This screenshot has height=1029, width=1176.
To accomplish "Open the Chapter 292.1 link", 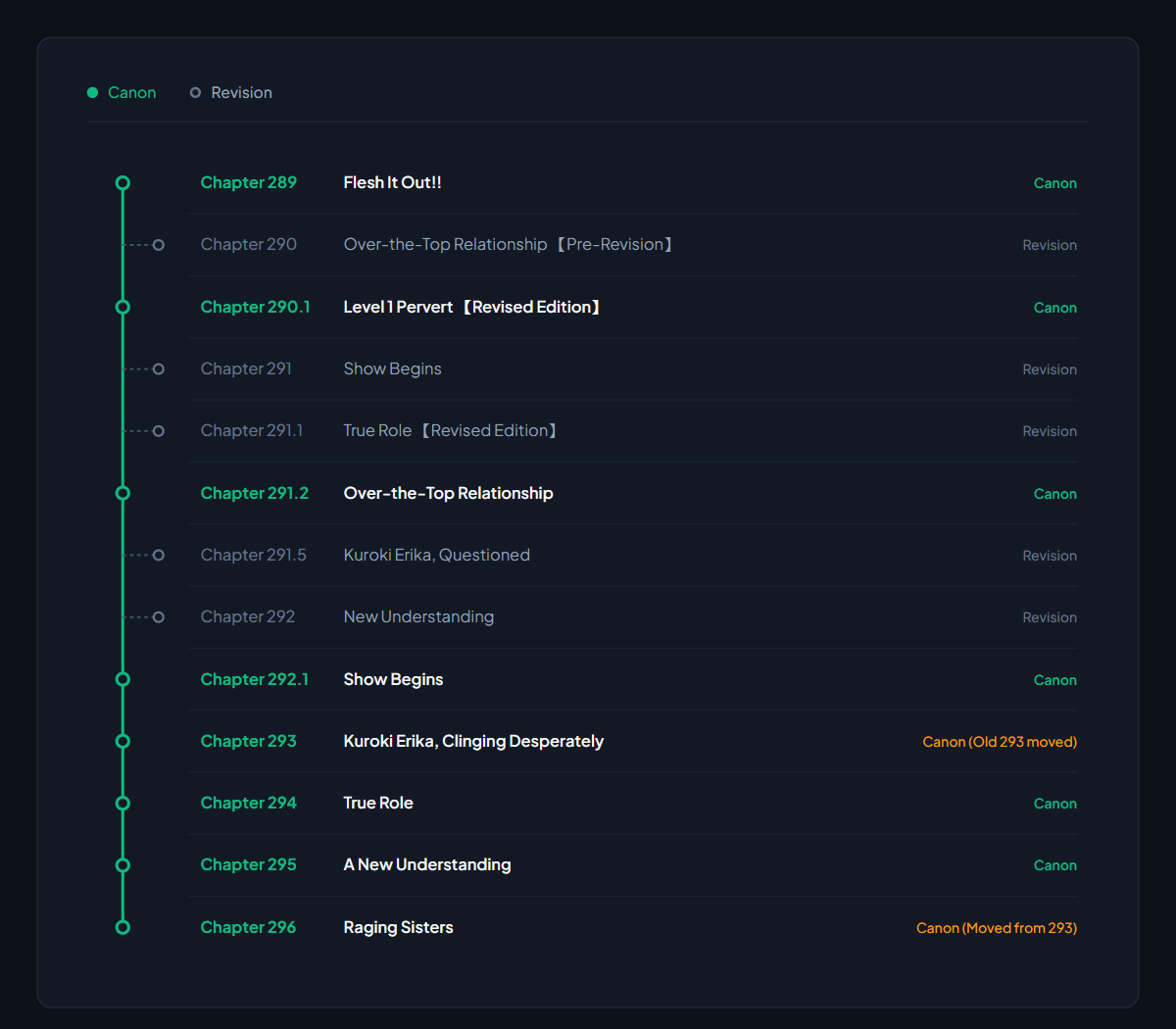I will [255, 679].
